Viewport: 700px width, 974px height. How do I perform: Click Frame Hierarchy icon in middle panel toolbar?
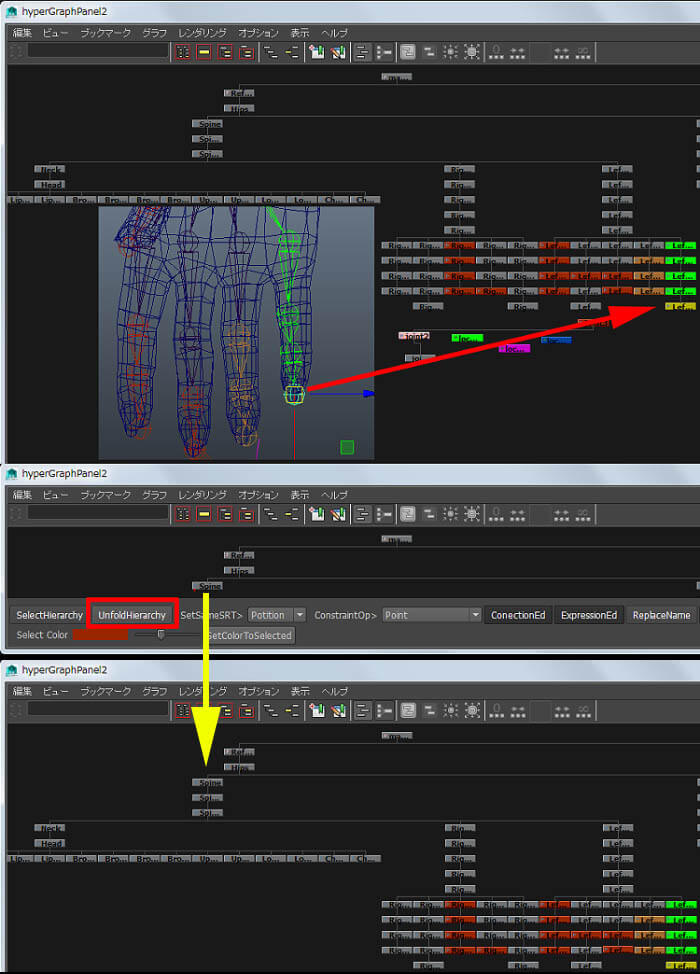(x=225, y=514)
